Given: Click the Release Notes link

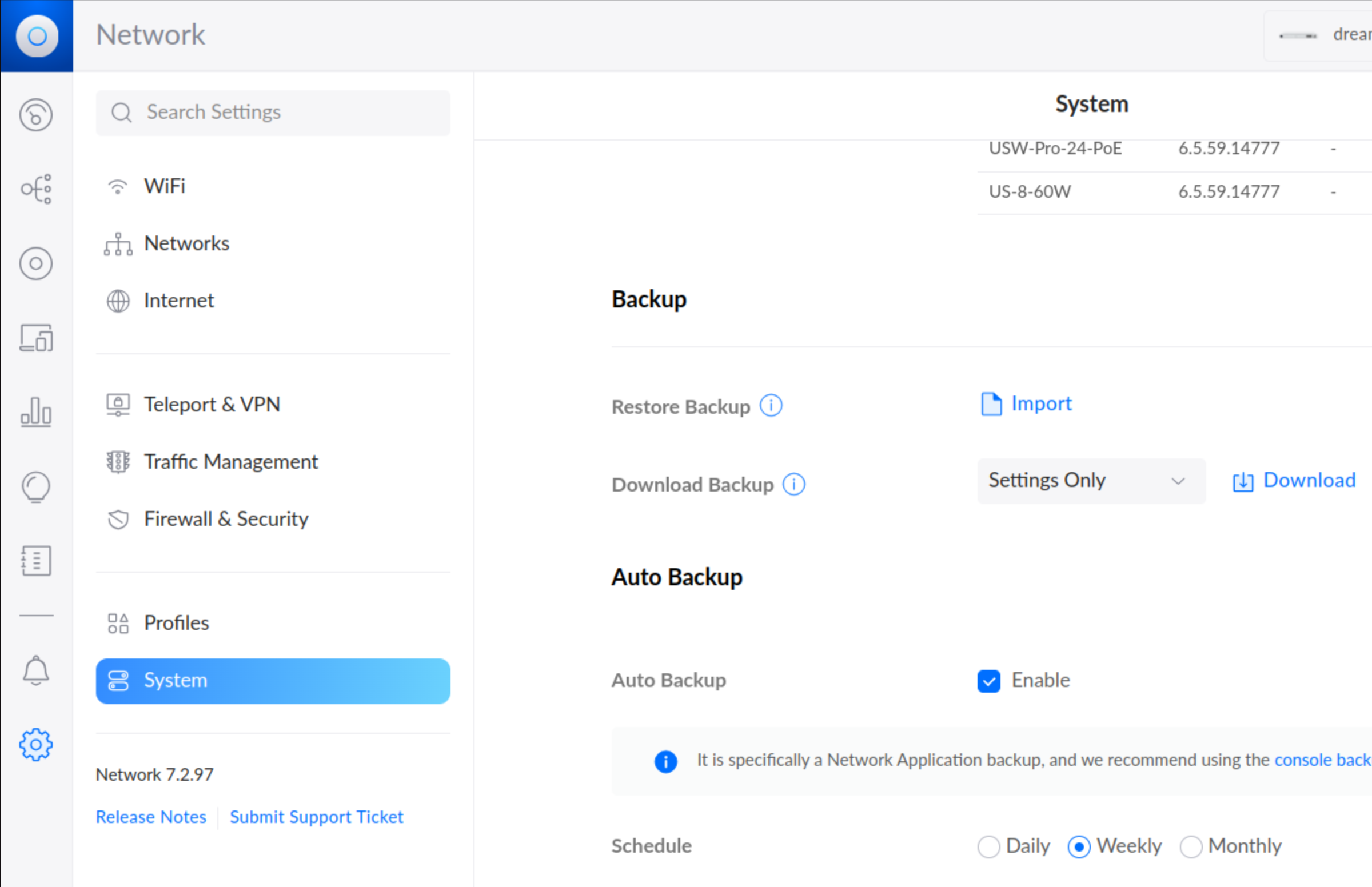Looking at the screenshot, I should click(151, 816).
